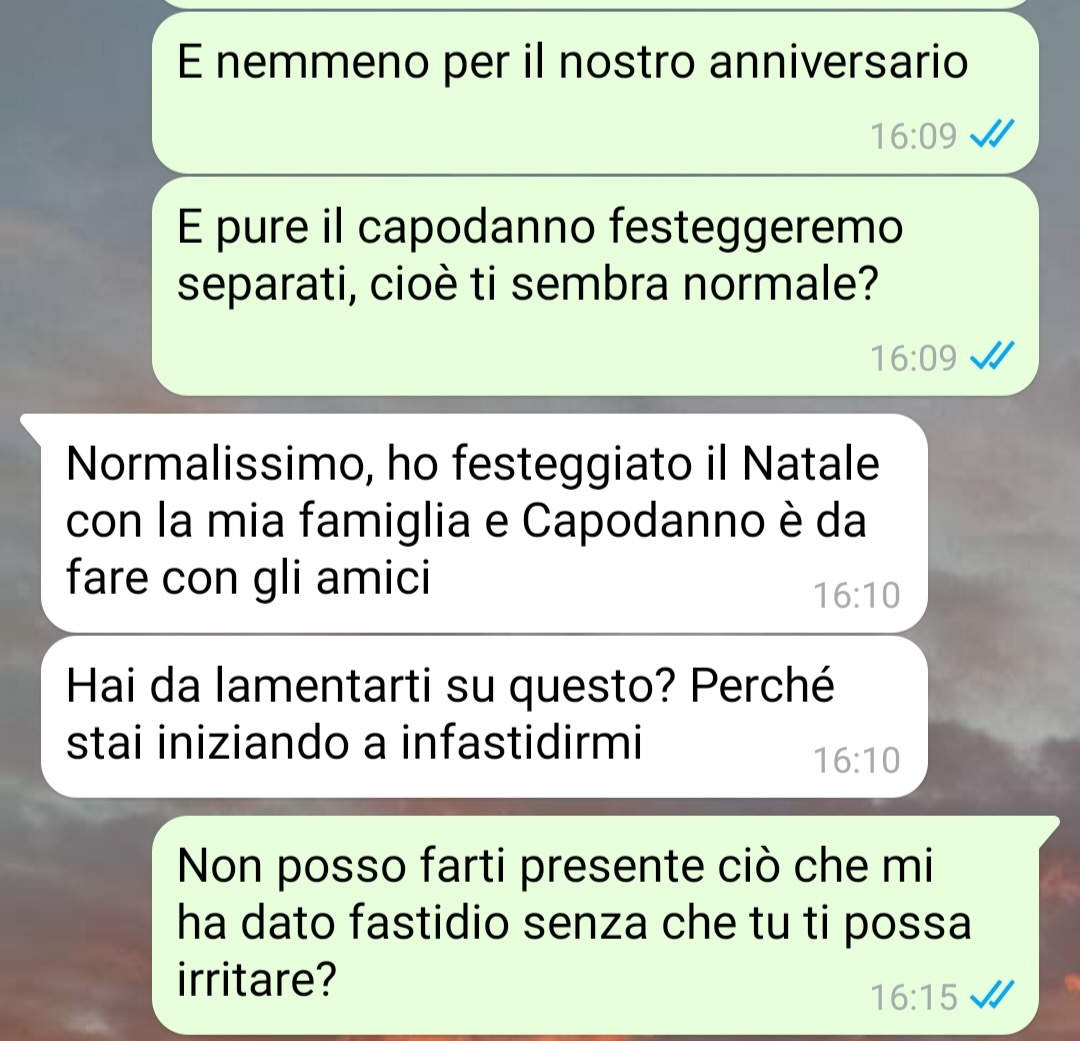Tap the 16:10 timestamp on the Normalissimo message

(x=857, y=595)
